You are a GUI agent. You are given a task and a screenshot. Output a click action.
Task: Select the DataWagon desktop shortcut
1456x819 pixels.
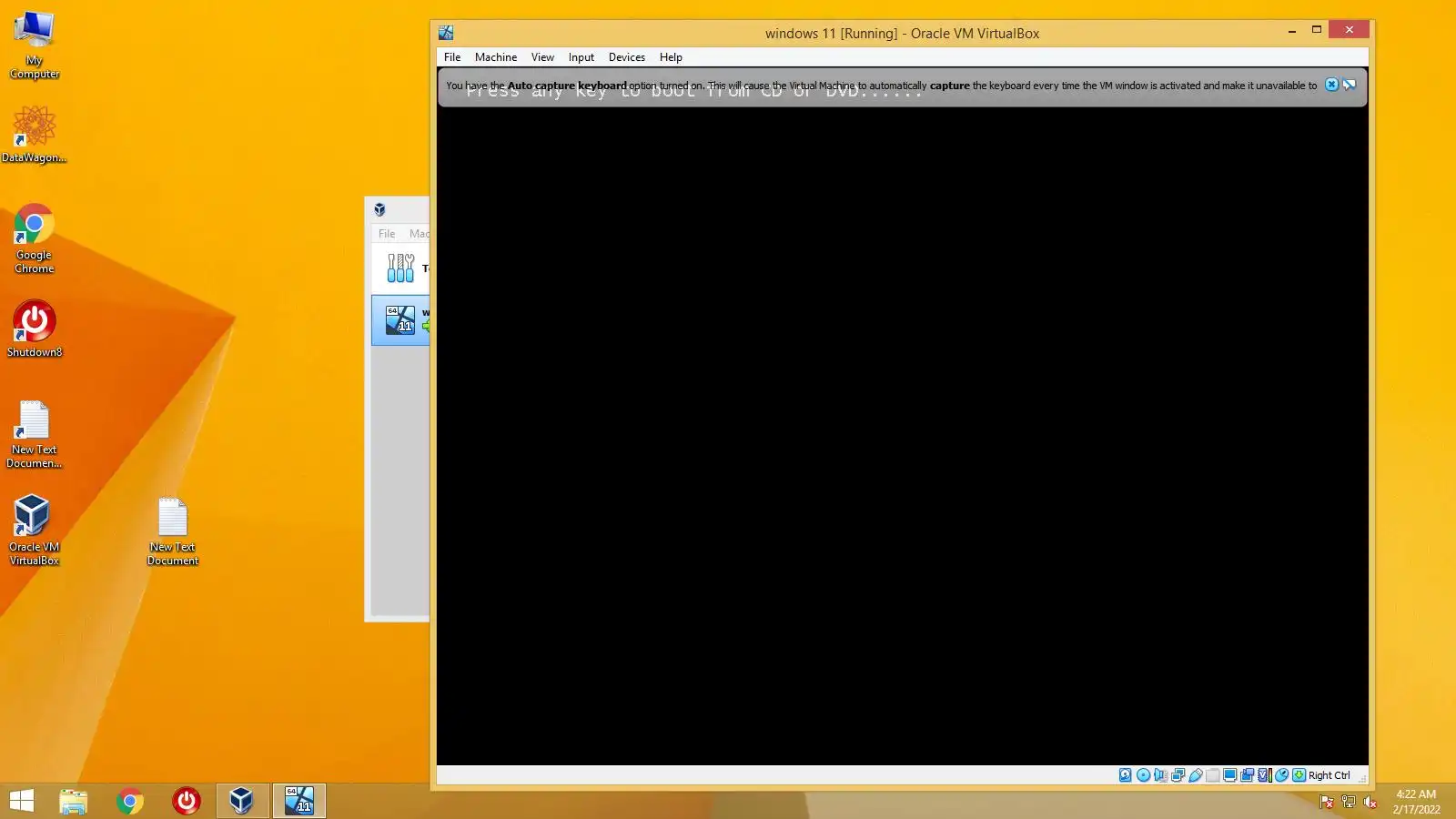pyautogui.click(x=34, y=135)
